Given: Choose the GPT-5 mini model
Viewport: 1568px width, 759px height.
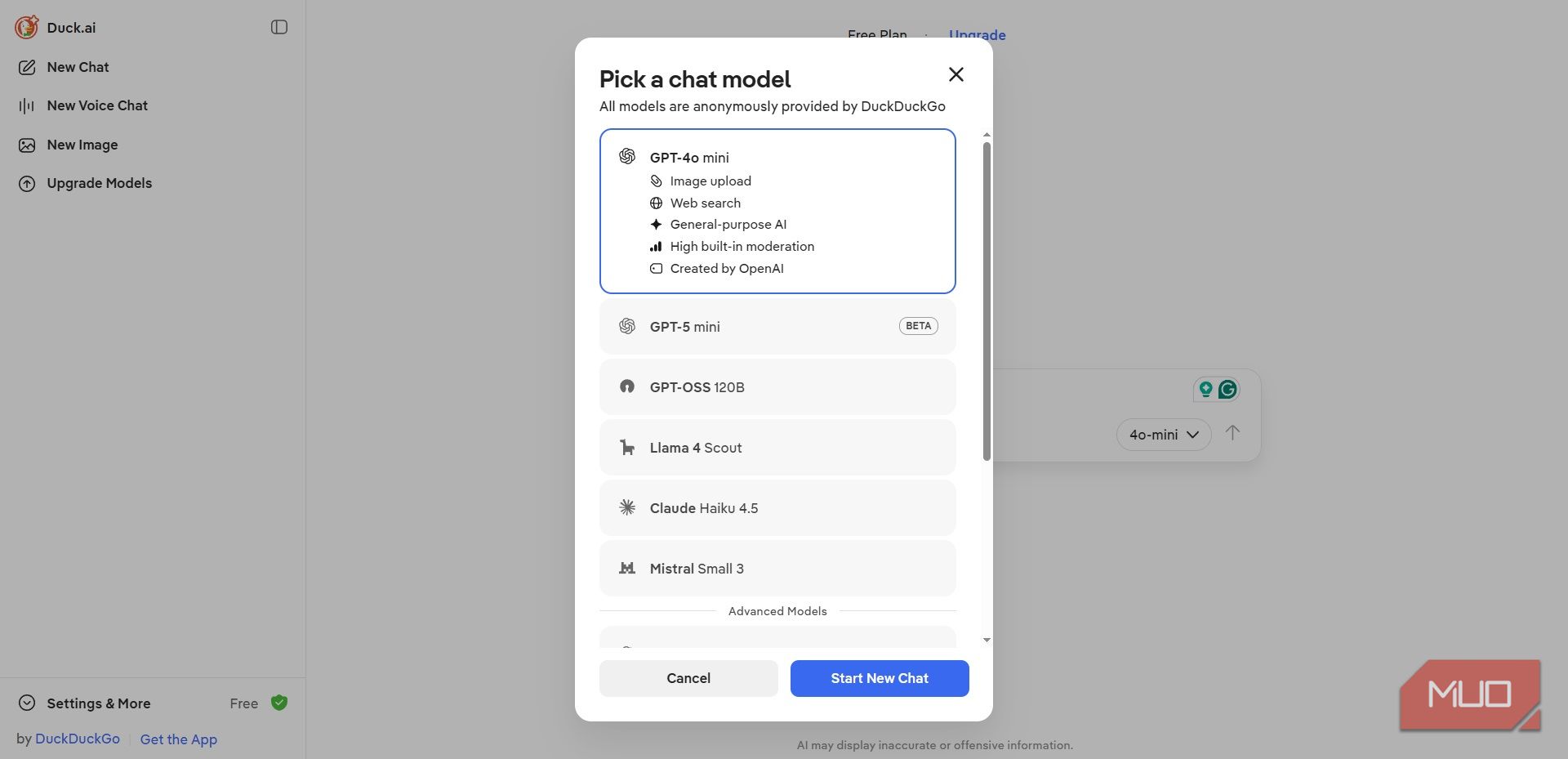Looking at the screenshot, I should [777, 326].
